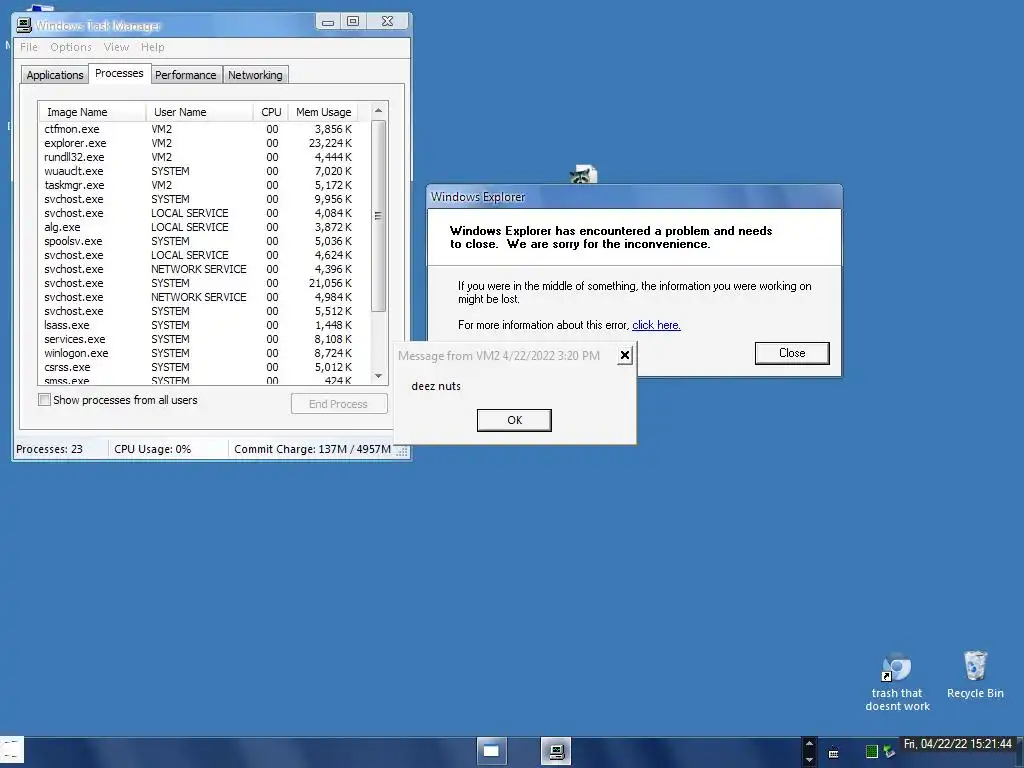Click OK in the 'deez nuts' message
The image size is (1024, 768).
[514, 420]
